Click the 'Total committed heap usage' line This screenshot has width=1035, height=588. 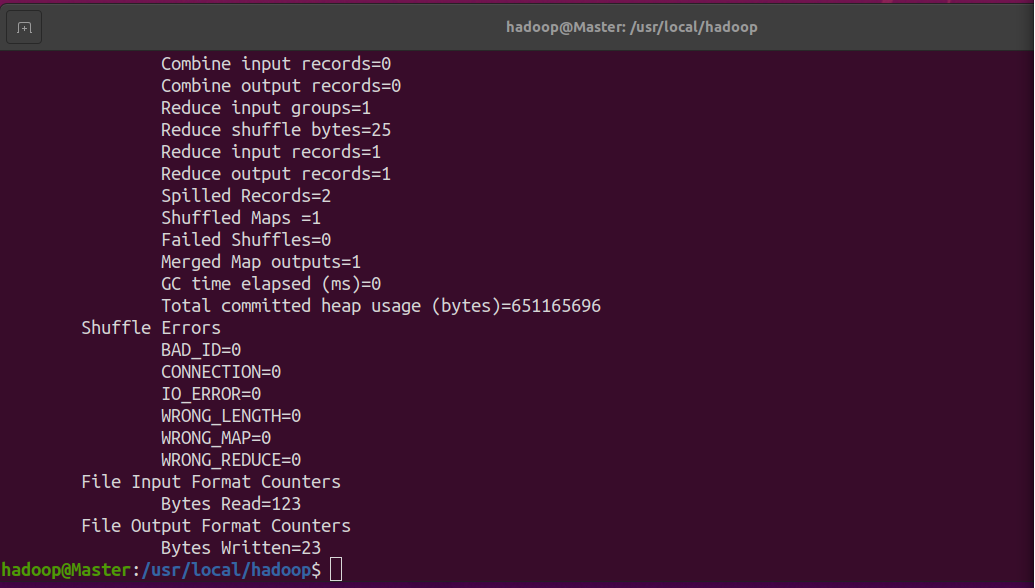coord(381,306)
